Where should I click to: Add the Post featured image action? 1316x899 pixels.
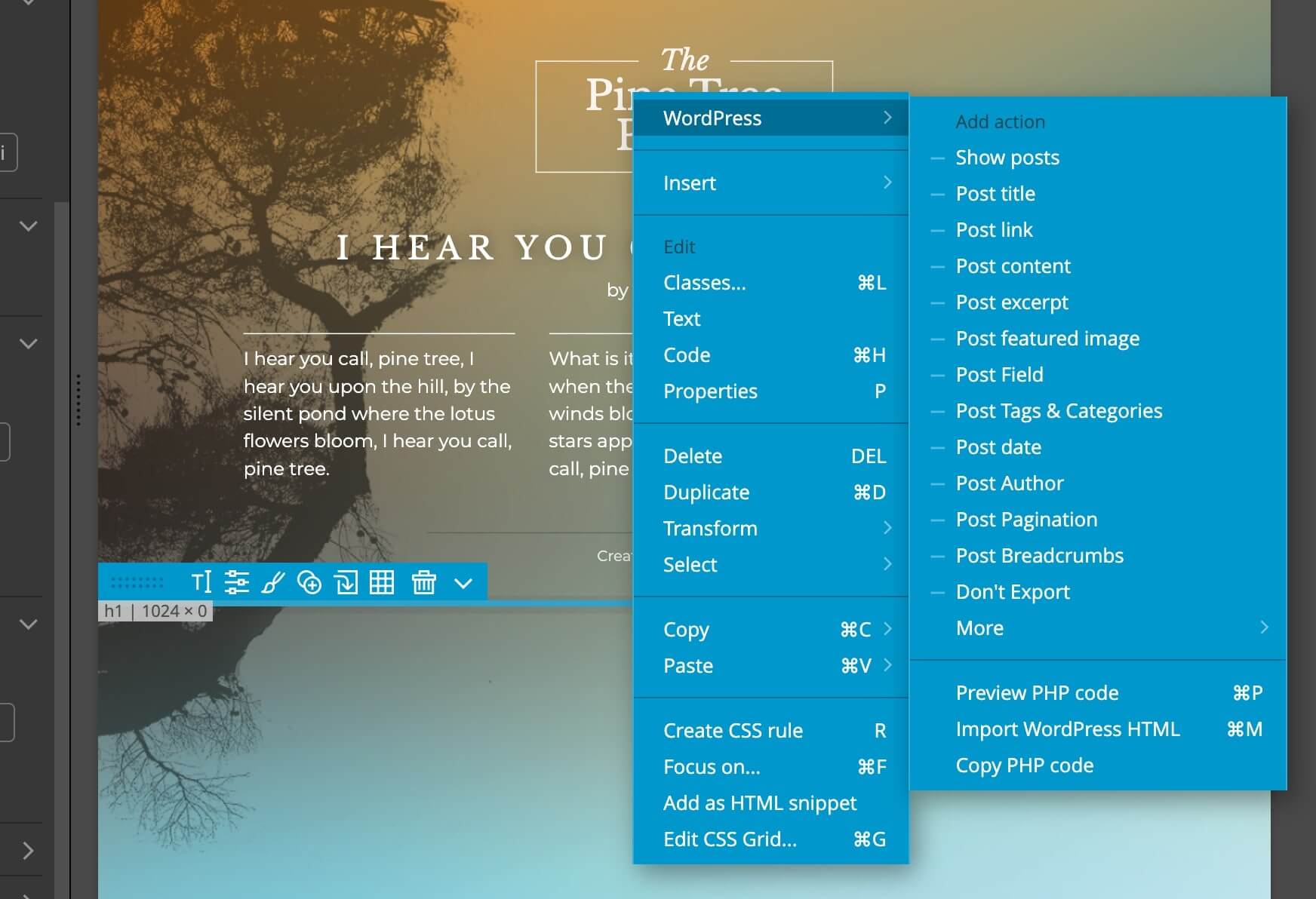click(x=1098, y=338)
